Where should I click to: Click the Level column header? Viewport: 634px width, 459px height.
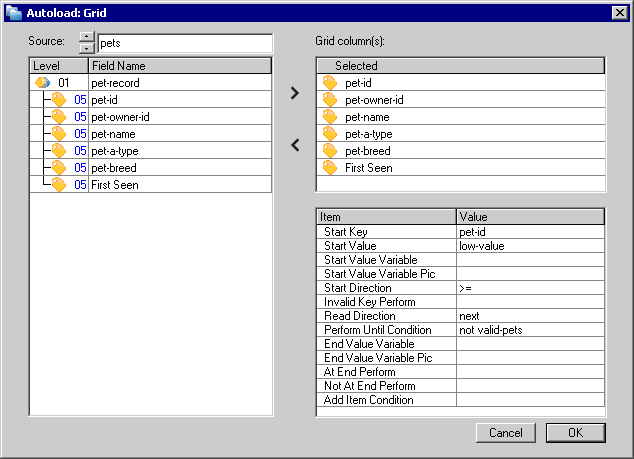pyautogui.click(x=59, y=66)
